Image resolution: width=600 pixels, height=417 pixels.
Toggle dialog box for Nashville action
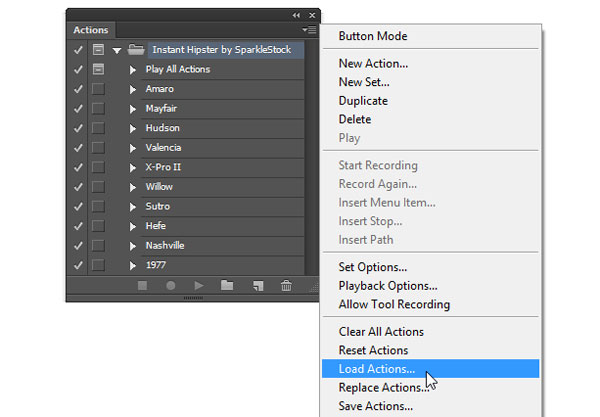pos(98,245)
